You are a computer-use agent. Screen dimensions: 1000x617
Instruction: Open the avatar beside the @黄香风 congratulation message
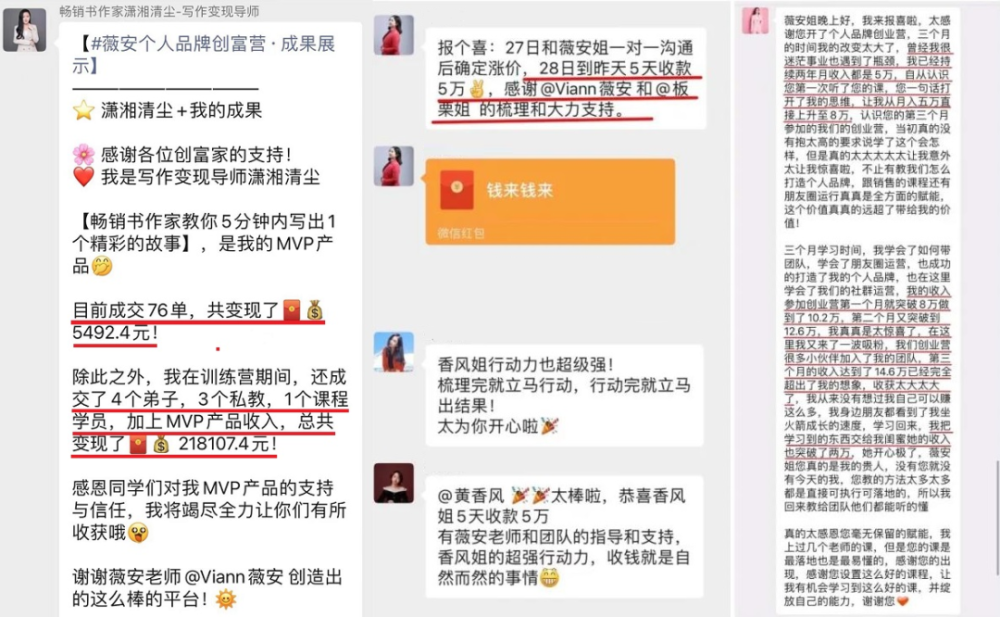coord(393,483)
